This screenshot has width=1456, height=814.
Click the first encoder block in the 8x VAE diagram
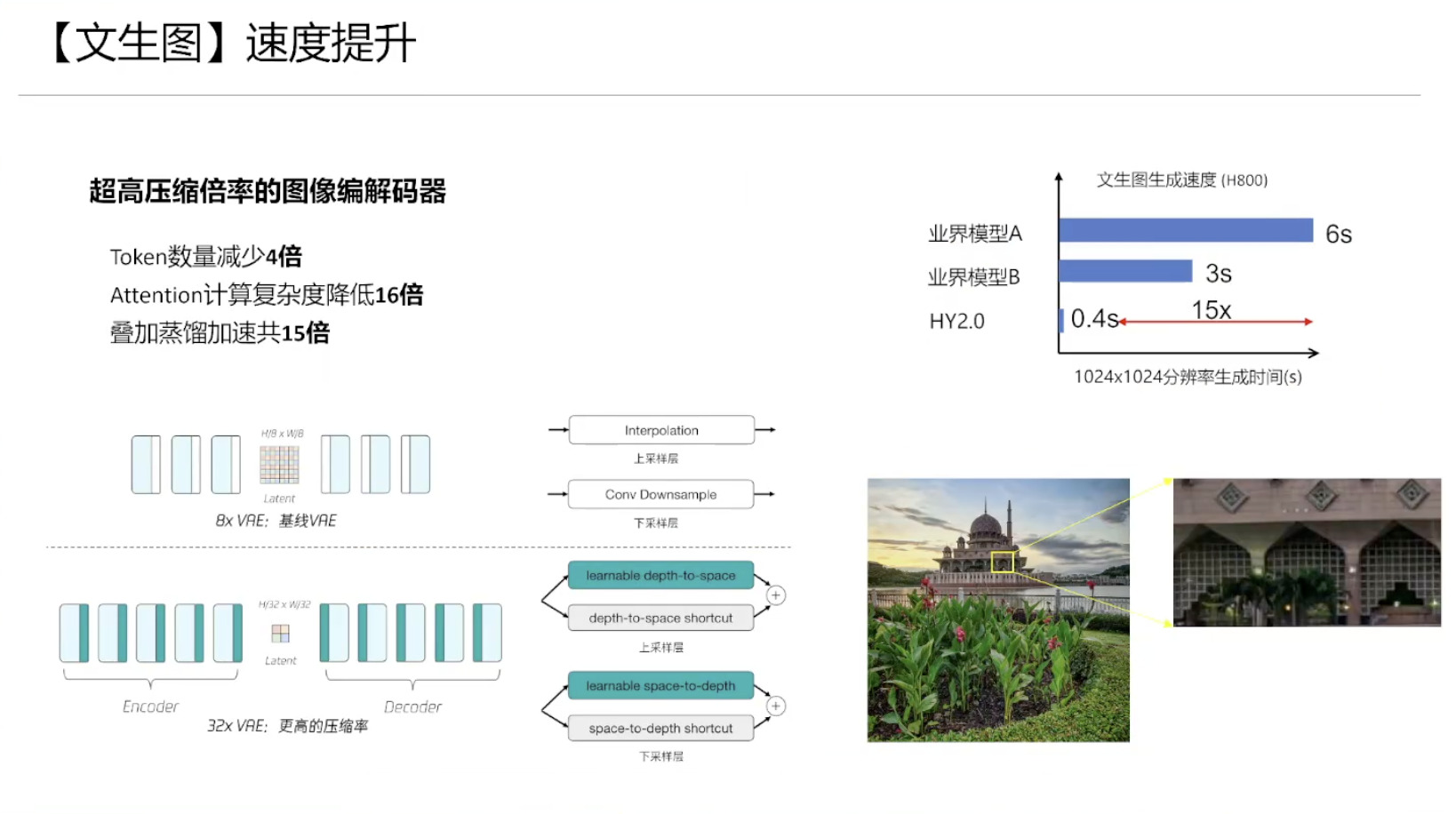click(x=146, y=464)
